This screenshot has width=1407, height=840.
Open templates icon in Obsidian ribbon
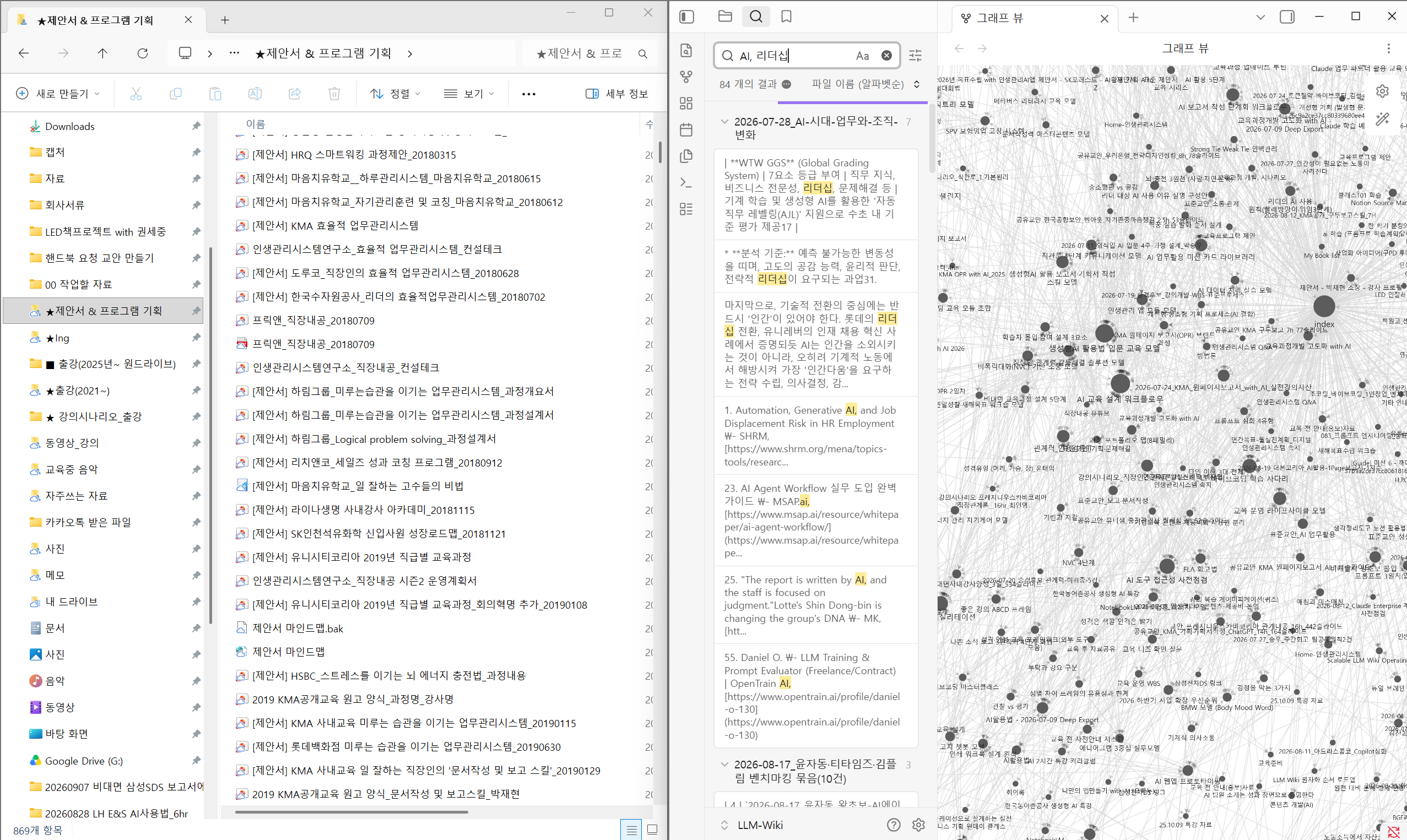pyautogui.click(x=686, y=156)
